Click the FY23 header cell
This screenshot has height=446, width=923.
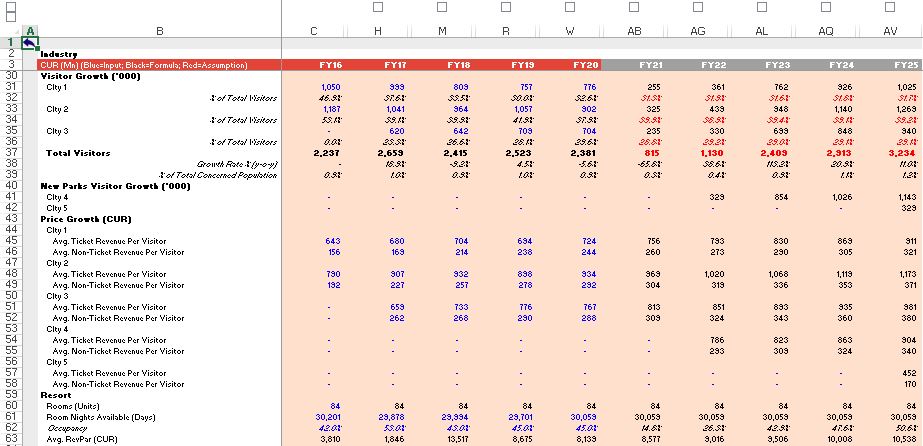(762, 65)
